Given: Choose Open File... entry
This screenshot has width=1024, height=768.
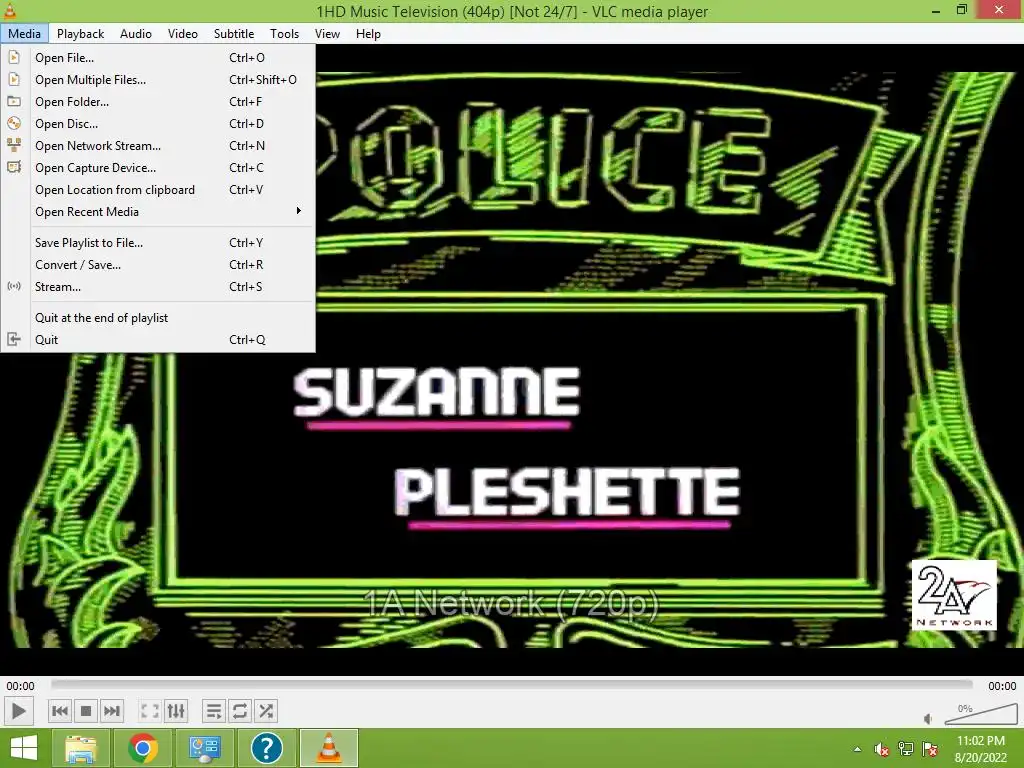Looking at the screenshot, I should pyautogui.click(x=158, y=57).
